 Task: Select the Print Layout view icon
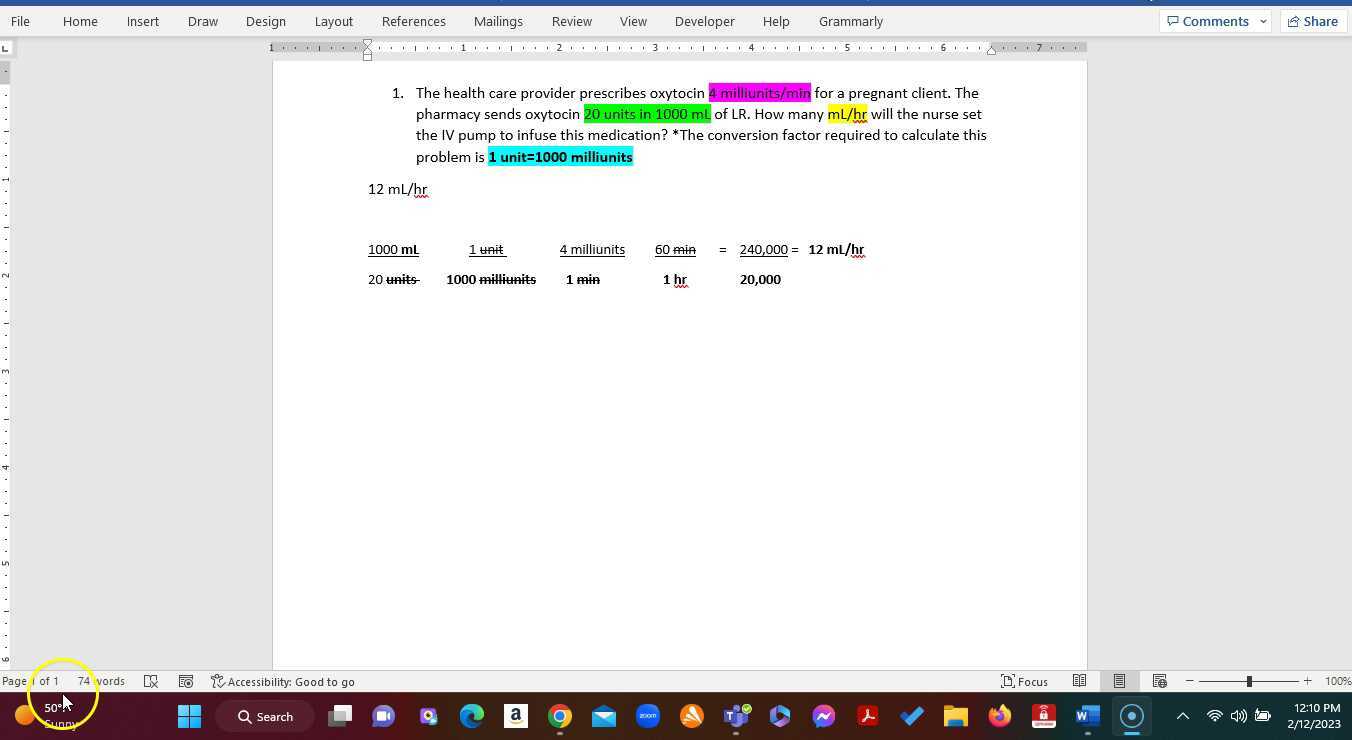(1120, 681)
